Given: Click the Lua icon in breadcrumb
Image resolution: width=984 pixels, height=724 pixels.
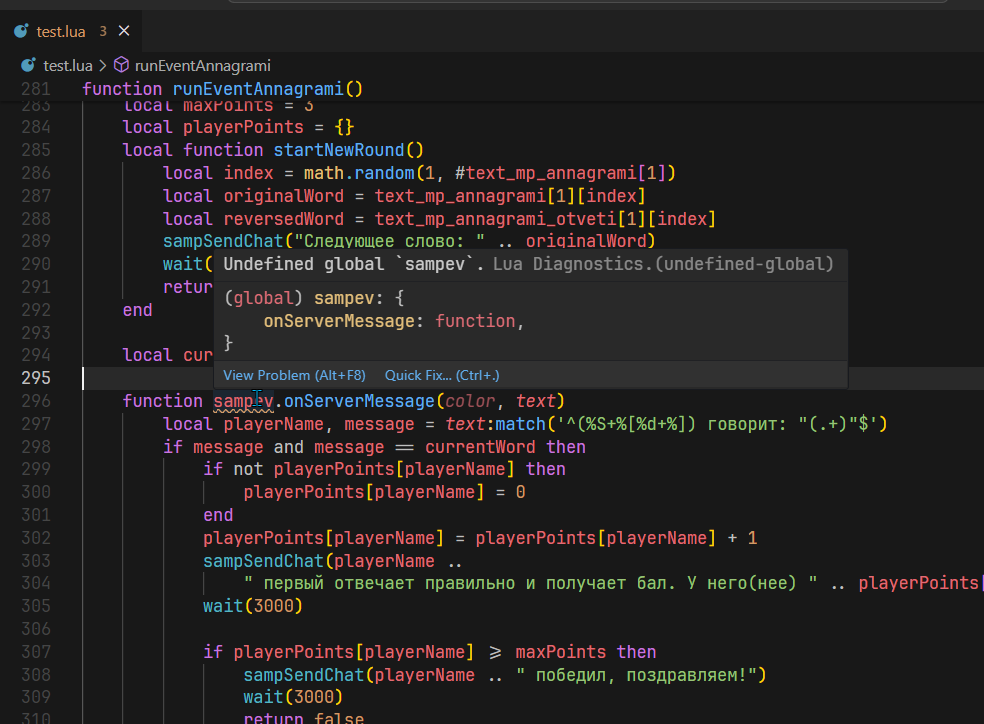Looking at the screenshot, I should 28,65.
